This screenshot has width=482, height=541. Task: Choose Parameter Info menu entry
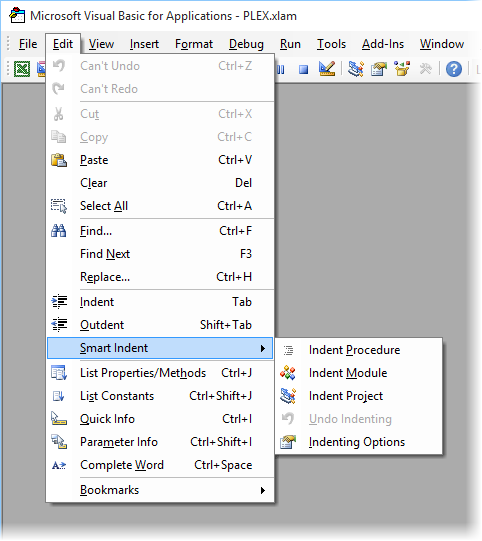pos(160,442)
